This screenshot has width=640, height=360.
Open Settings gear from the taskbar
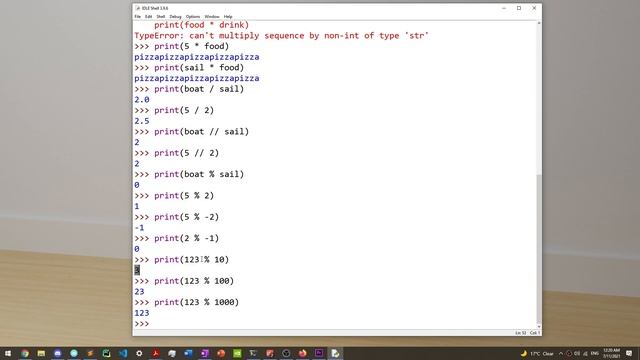click(x=139, y=353)
